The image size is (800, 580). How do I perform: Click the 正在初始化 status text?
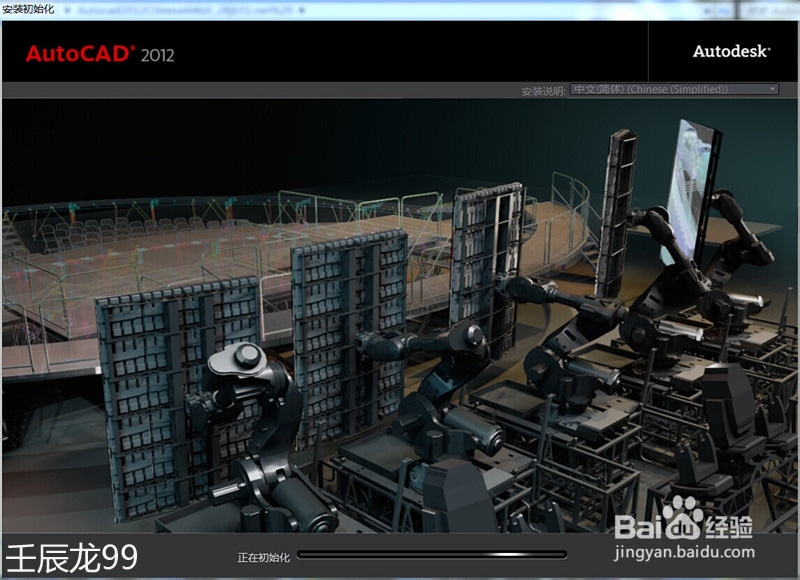[263, 558]
